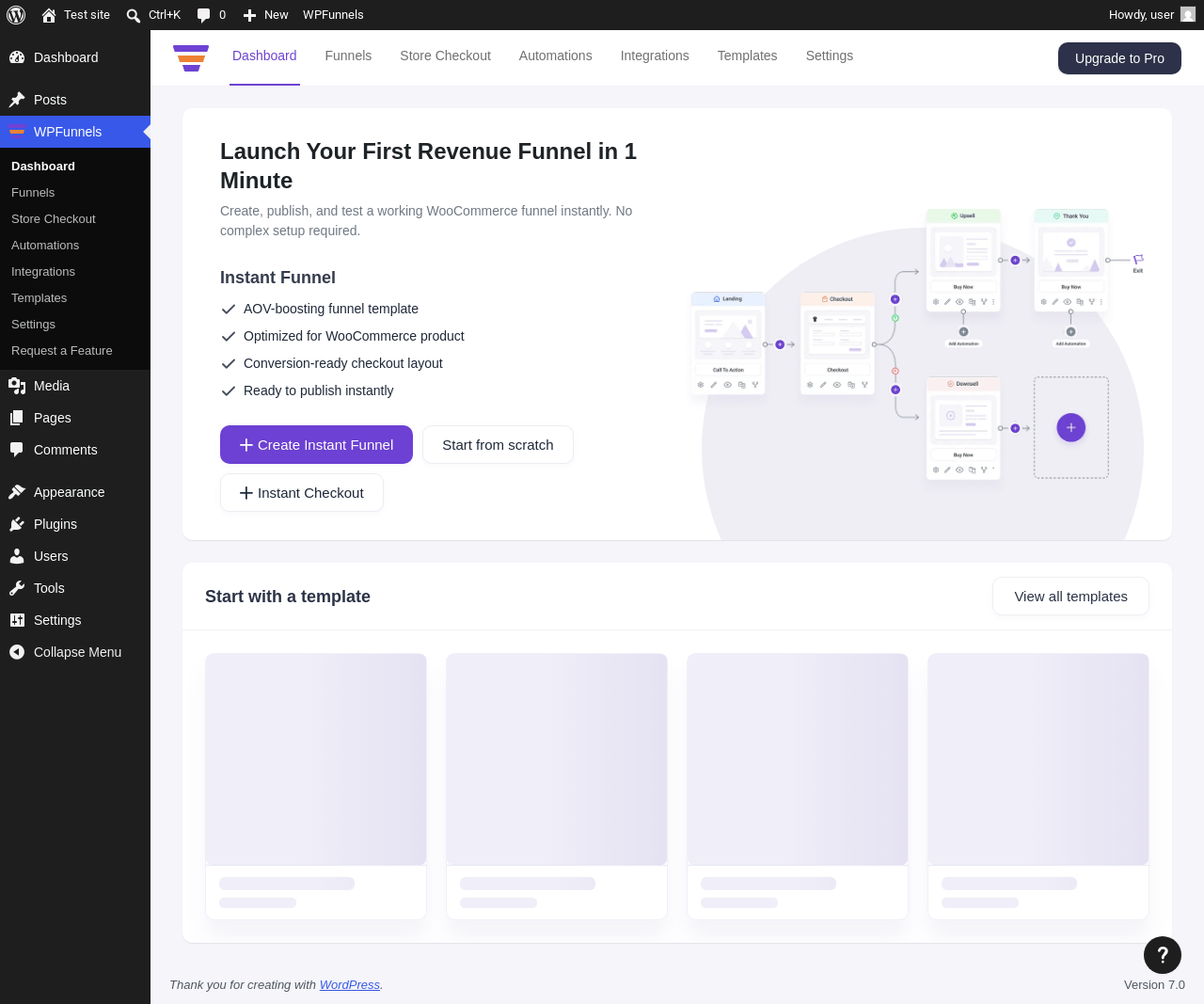Viewport: 1204px width, 1004px height.
Task: Click Start from scratch
Action: tap(498, 445)
